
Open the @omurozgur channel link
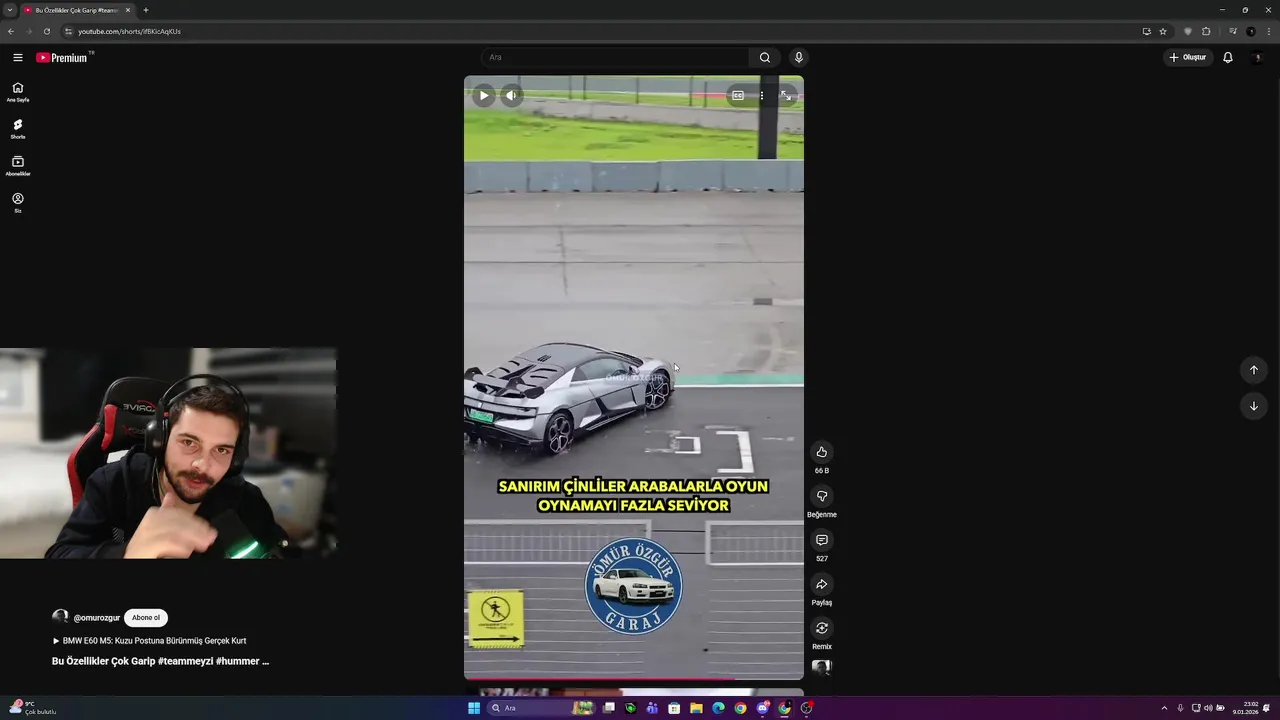97,618
